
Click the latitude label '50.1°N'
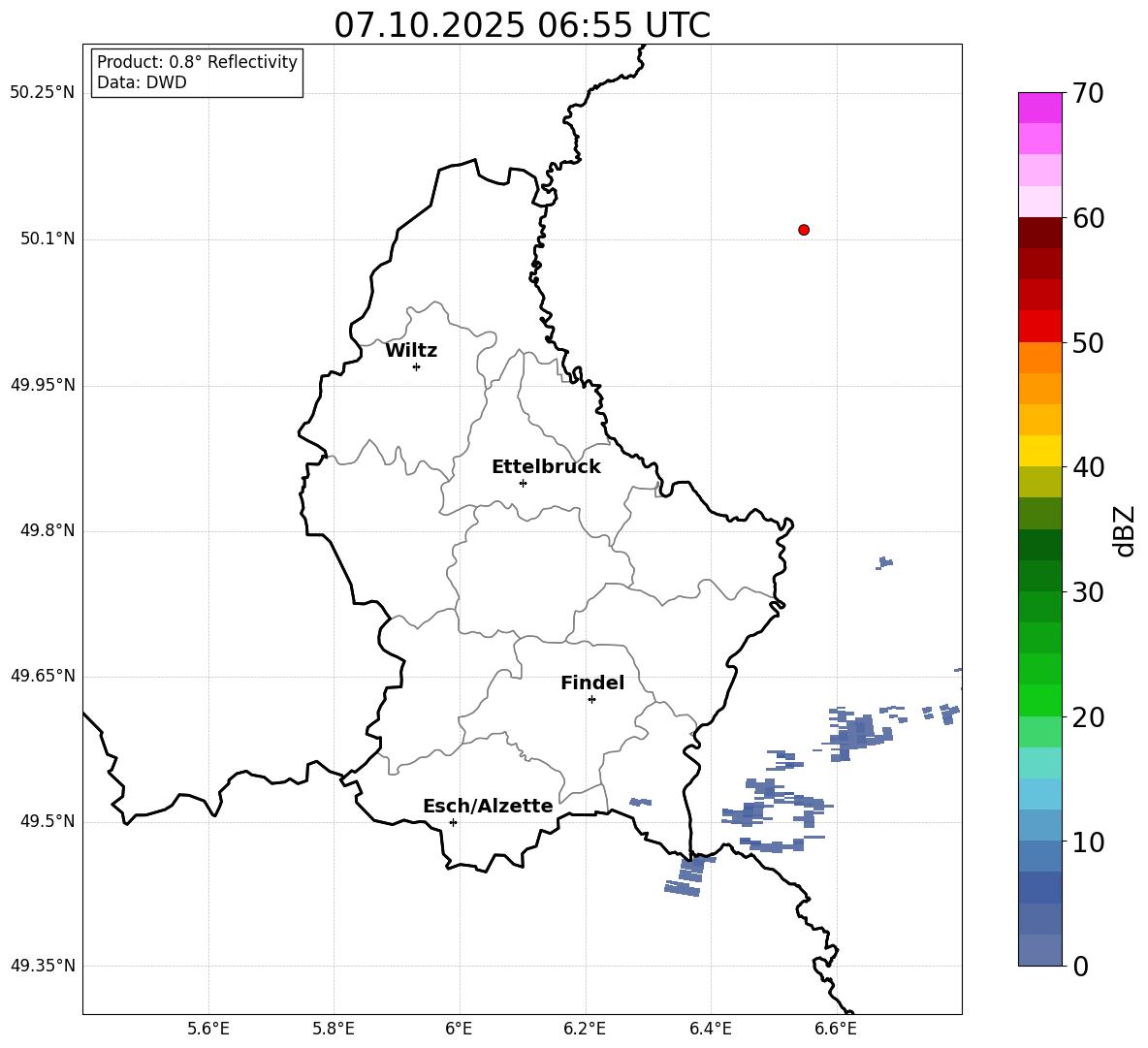[x=47, y=239]
